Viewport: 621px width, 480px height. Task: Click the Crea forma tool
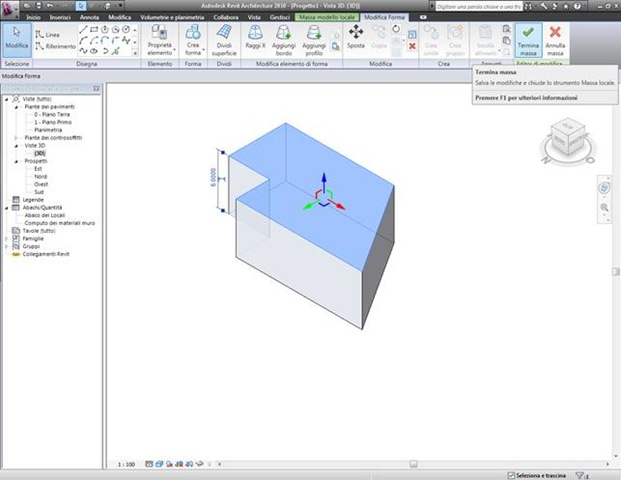pos(193,40)
